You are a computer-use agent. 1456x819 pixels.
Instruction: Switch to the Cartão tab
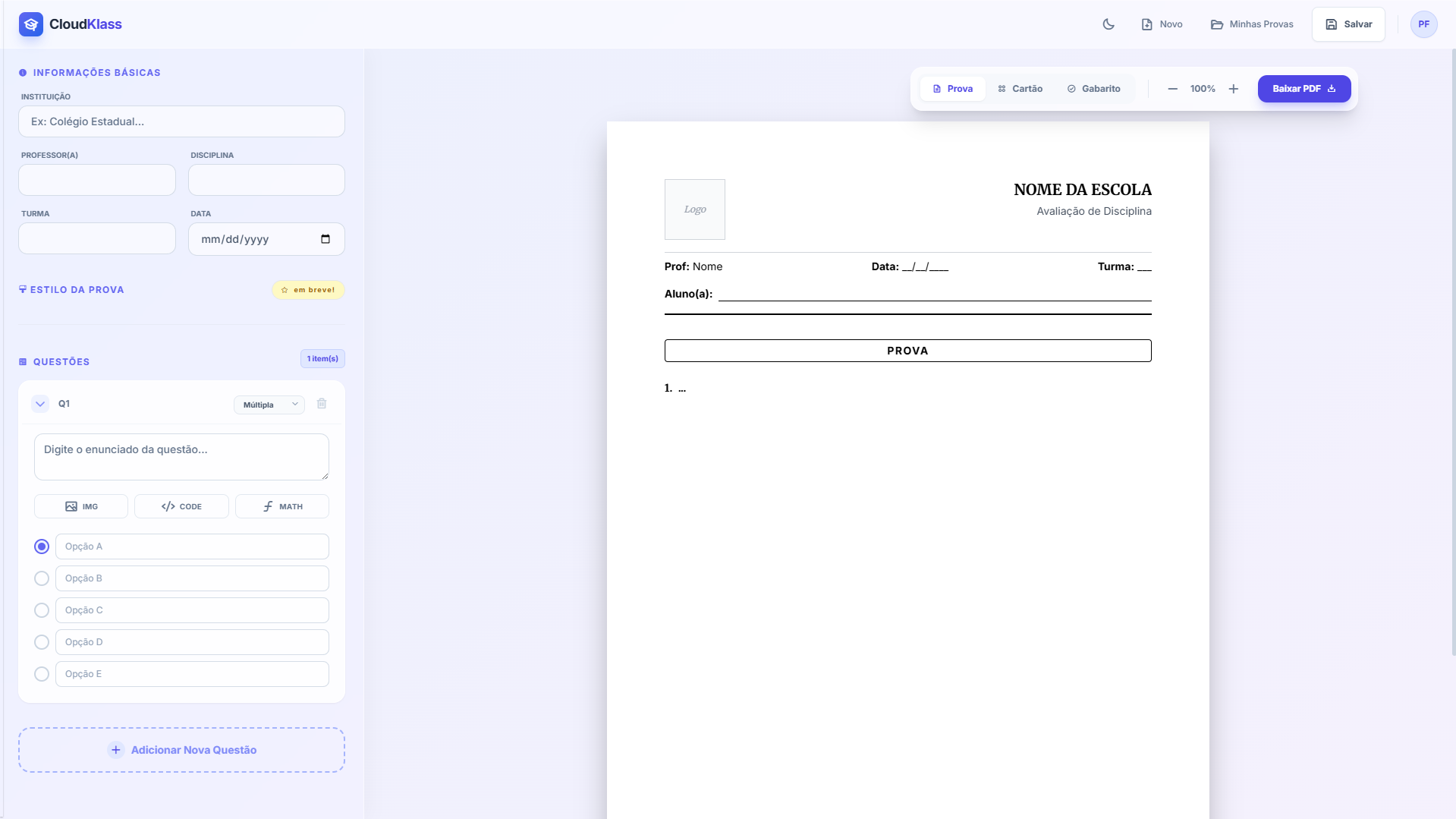tap(1020, 89)
